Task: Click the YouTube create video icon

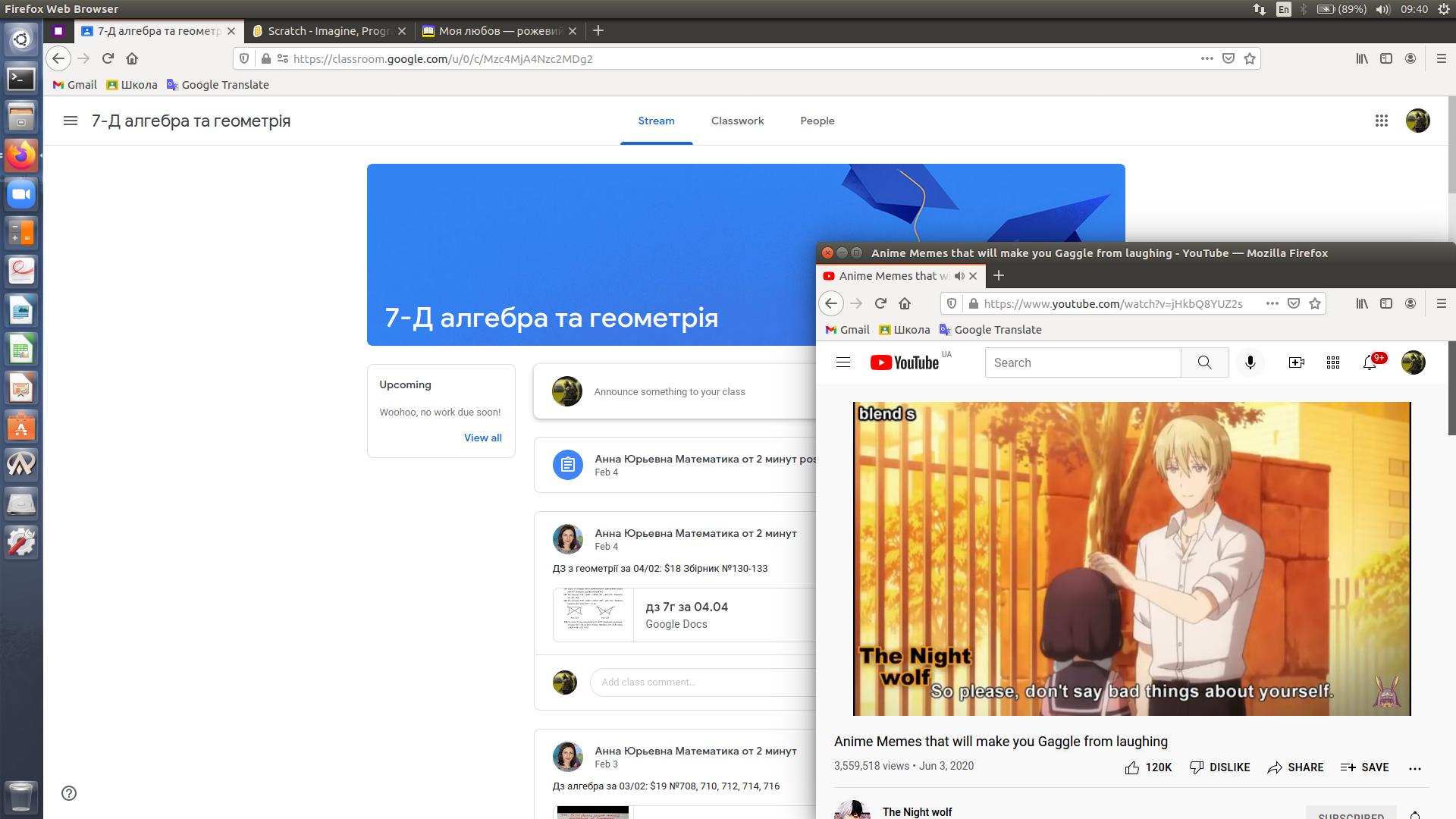Action: (x=1297, y=362)
